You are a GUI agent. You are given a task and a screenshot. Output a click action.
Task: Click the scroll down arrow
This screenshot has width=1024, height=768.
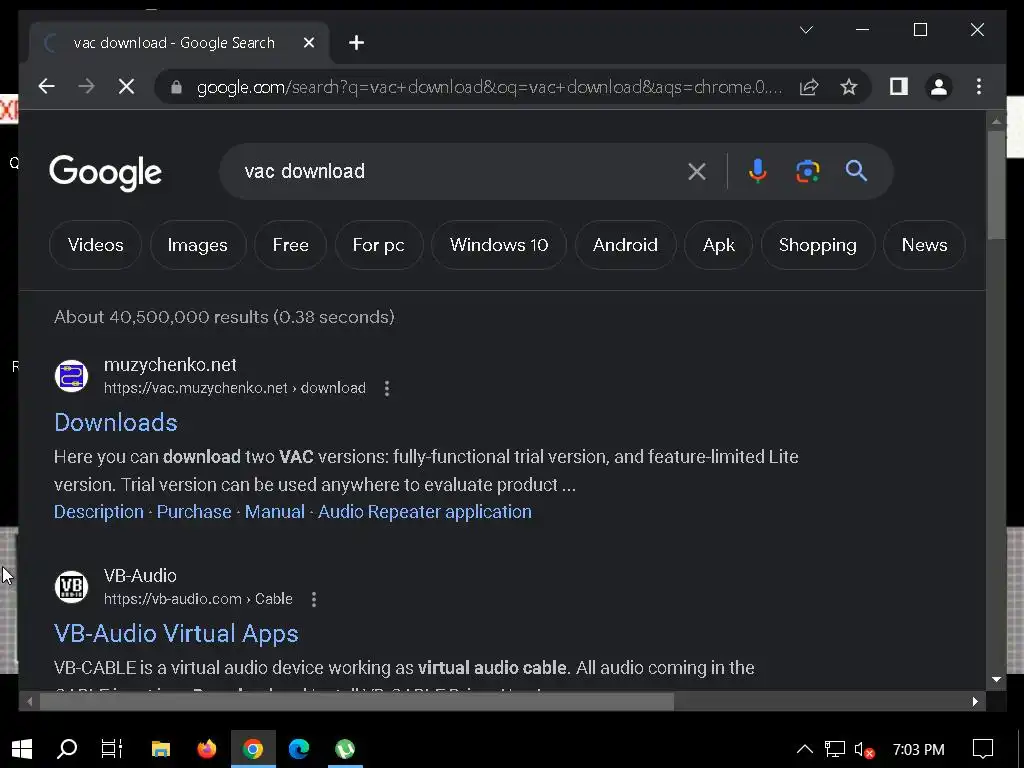pyautogui.click(x=996, y=679)
